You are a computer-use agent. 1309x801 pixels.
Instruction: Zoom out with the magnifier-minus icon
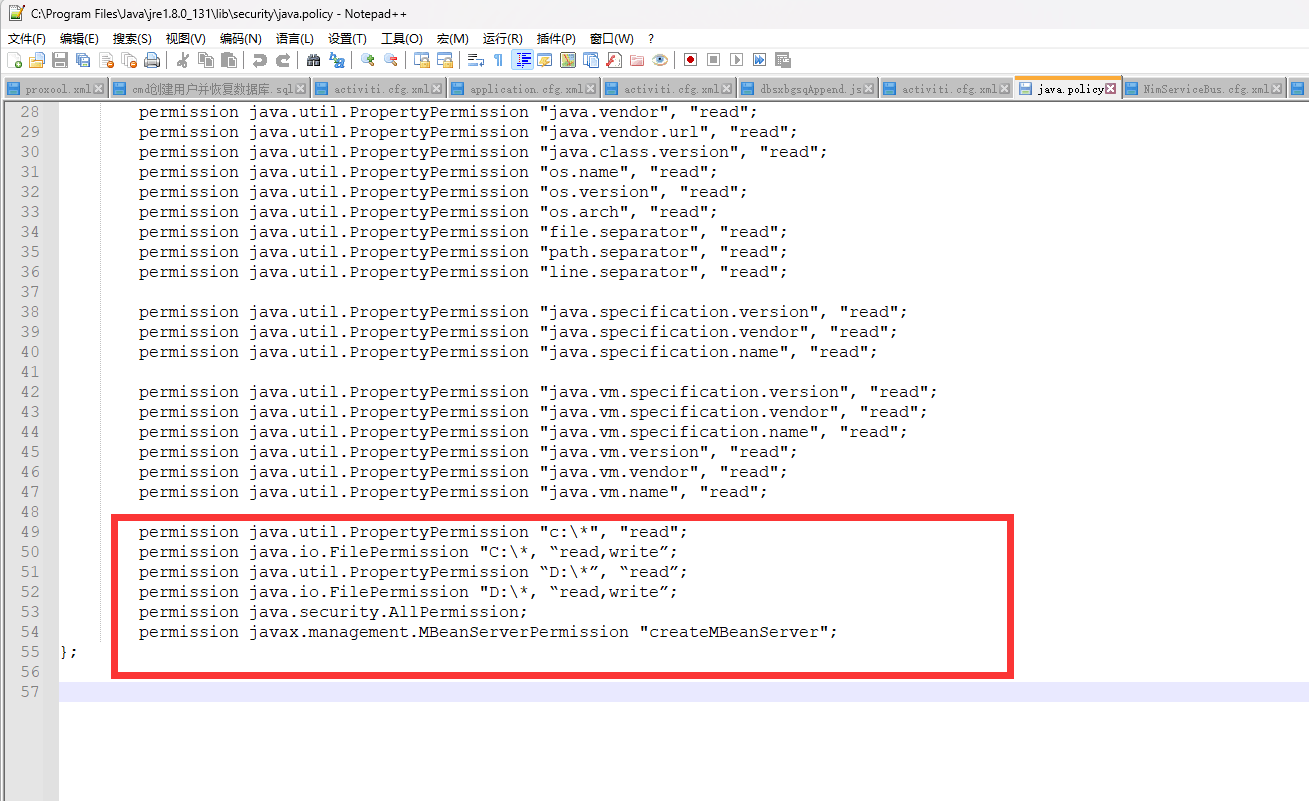point(390,60)
